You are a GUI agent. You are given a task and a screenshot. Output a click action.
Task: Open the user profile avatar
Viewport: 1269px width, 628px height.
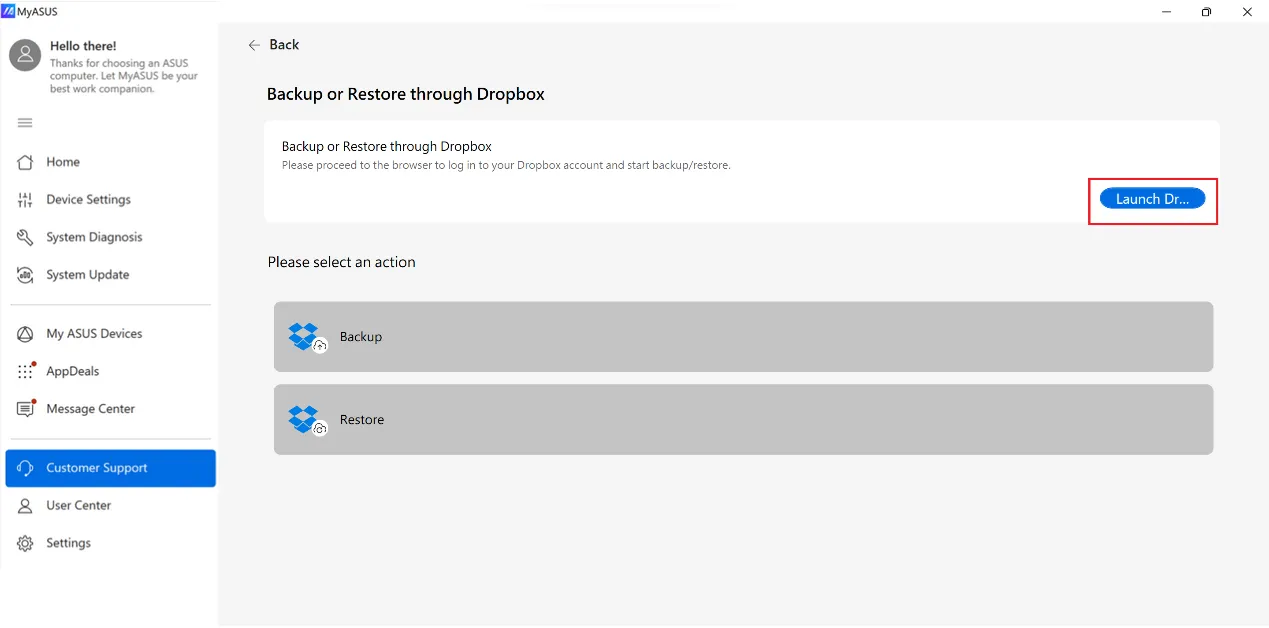pos(24,55)
